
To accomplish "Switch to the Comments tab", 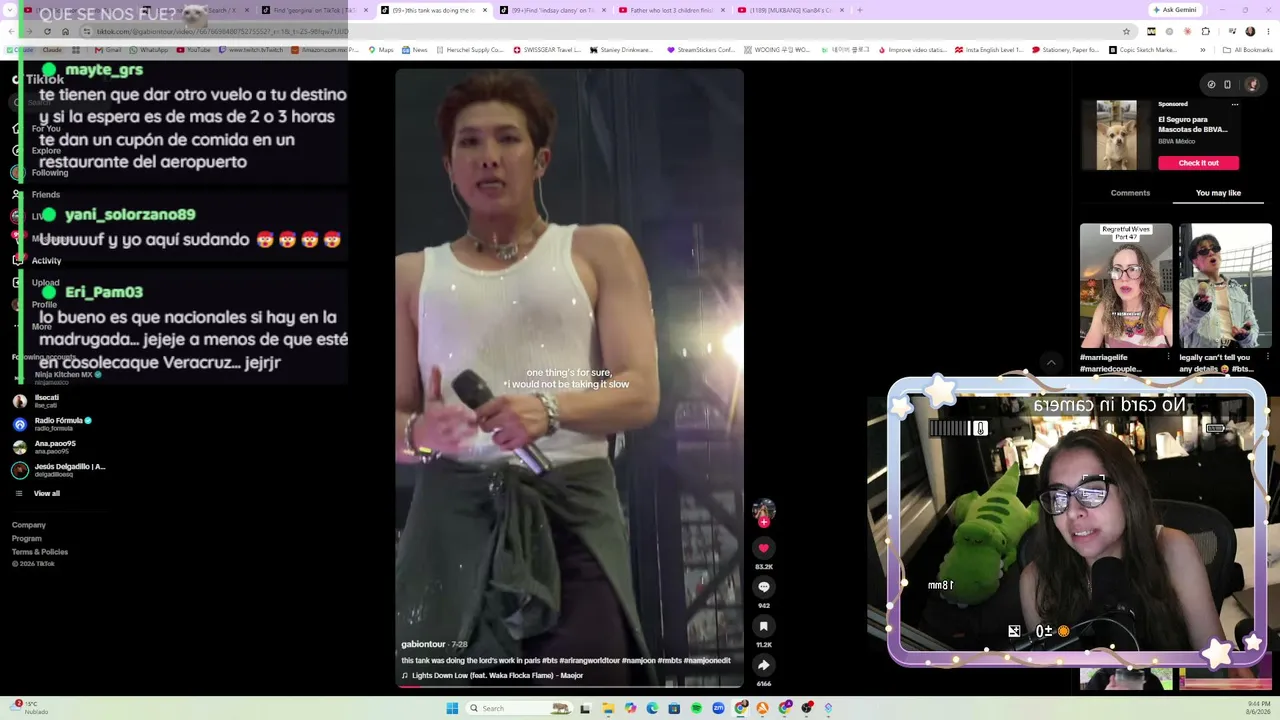I will point(1130,193).
